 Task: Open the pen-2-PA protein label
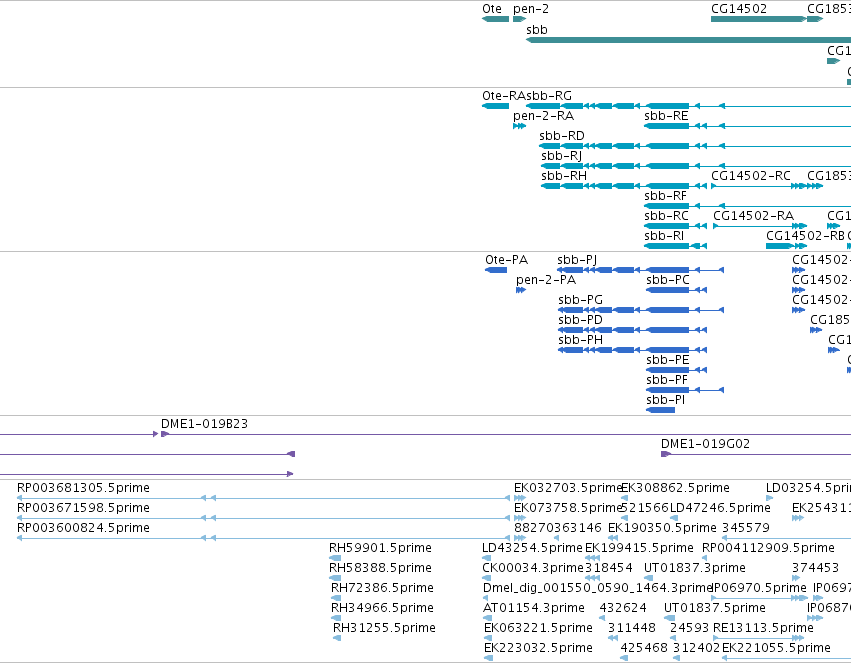(x=546, y=280)
